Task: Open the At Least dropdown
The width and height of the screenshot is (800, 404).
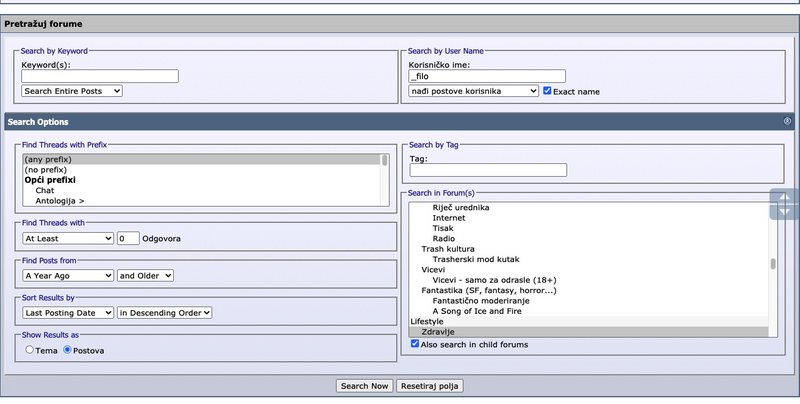Action: point(68,238)
